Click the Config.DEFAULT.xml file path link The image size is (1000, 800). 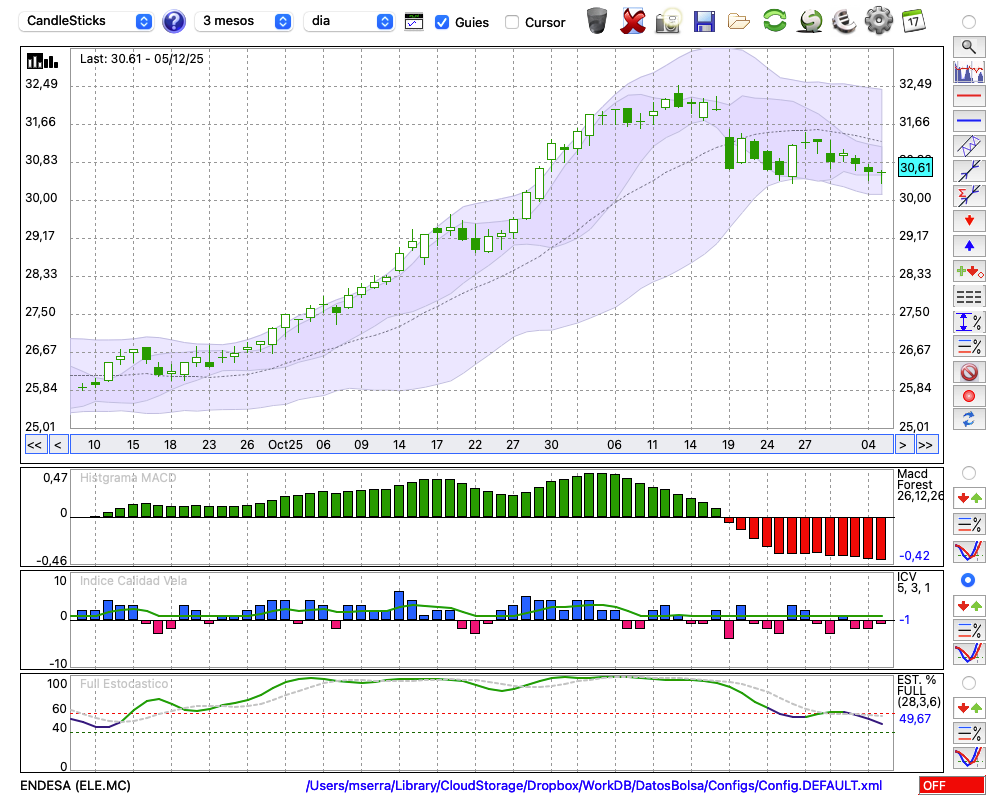pyautogui.click(x=594, y=786)
